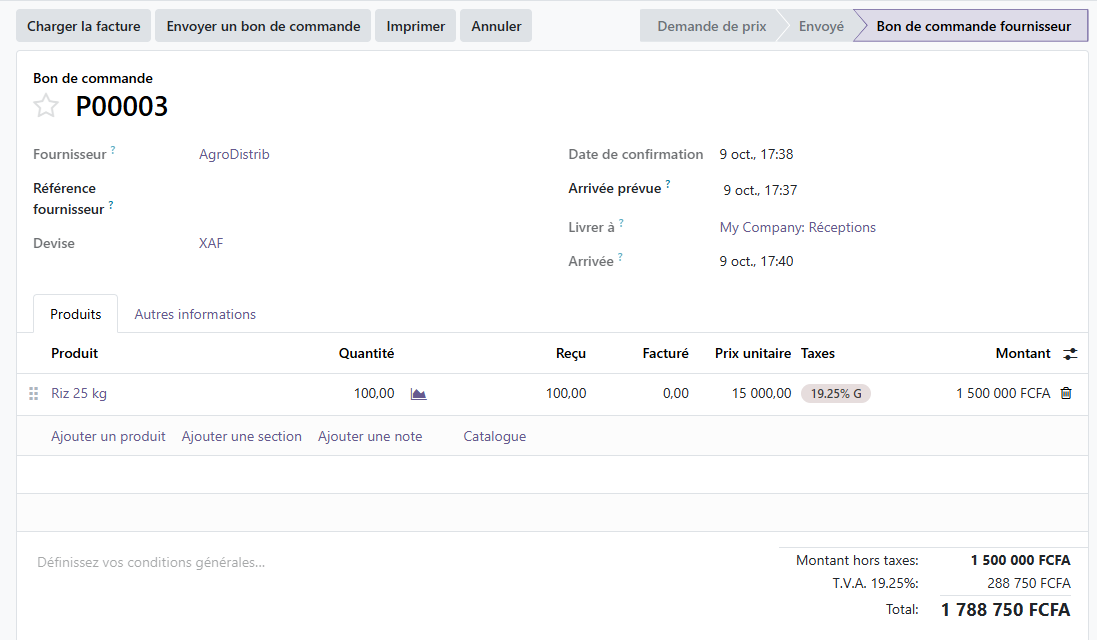Click Envoyer un bon de commande
Viewport: 1097px width, 640px height.
coord(263,26)
